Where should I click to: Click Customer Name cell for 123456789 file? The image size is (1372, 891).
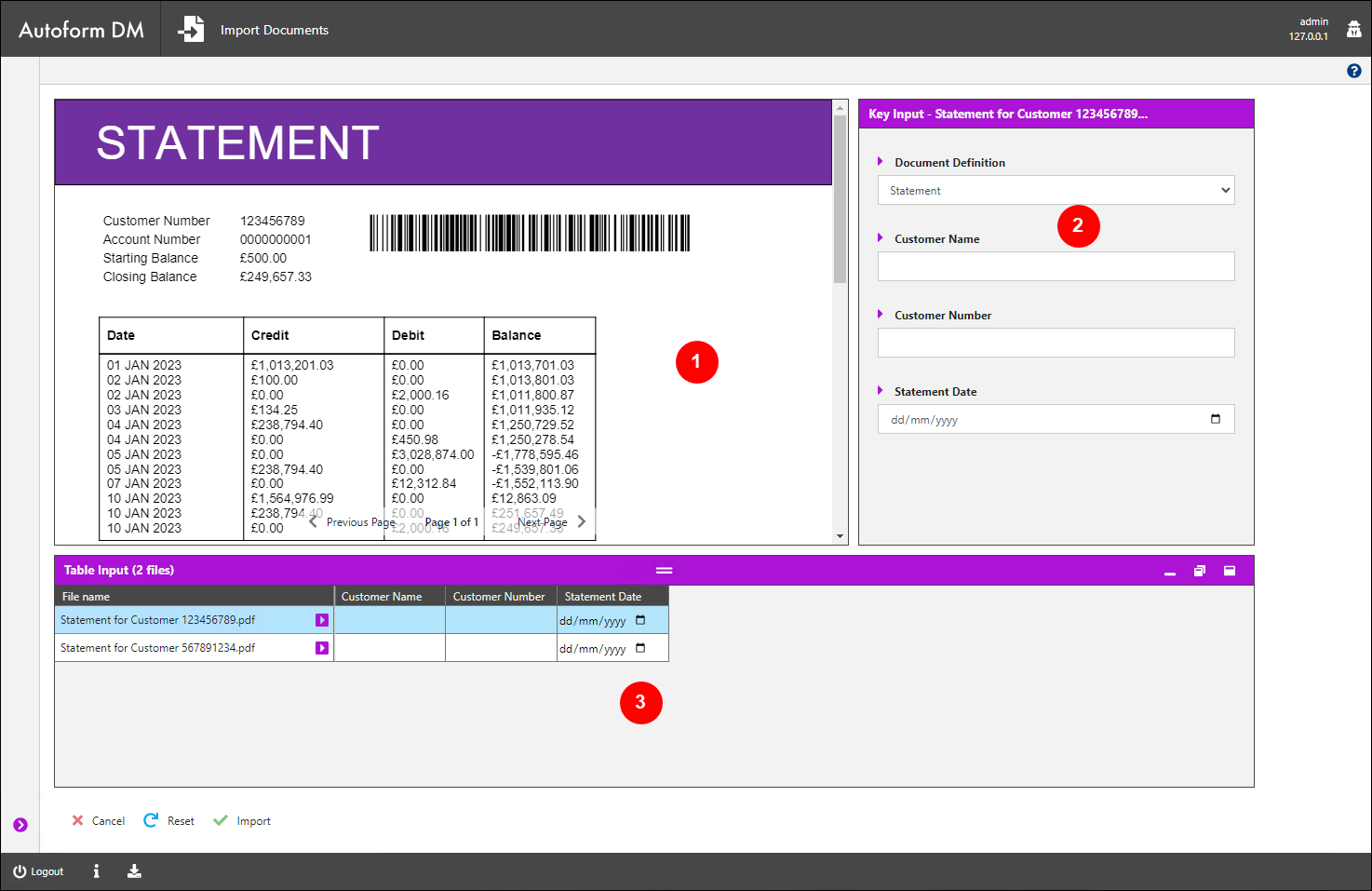point(389,620)
